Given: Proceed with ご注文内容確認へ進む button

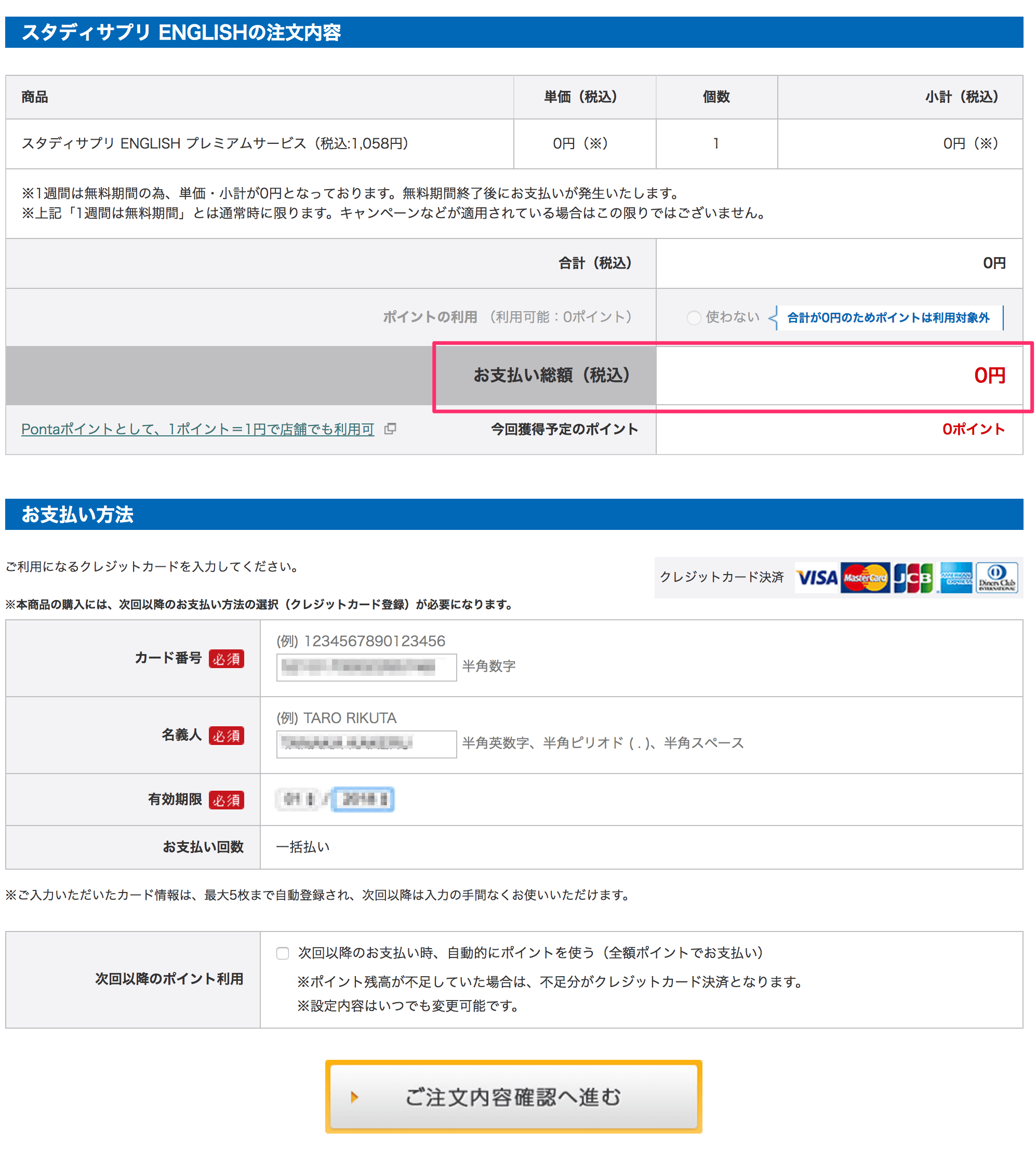Looking at the screenshot, I should click(x=513, y=1097).
